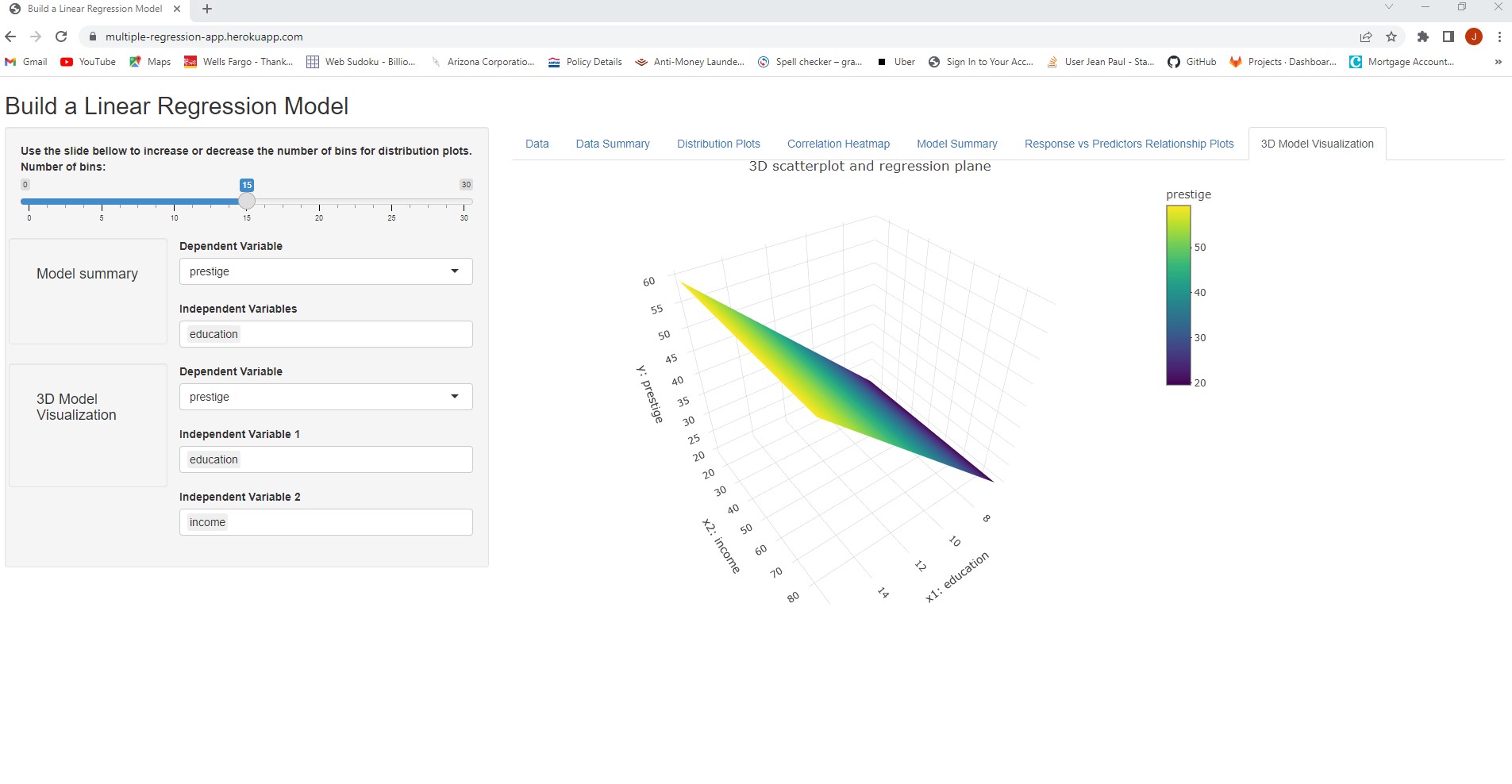Open the Mortgage Account bookmark
The height and width of the screenshot is (784, 1512).
(1402, 62)
